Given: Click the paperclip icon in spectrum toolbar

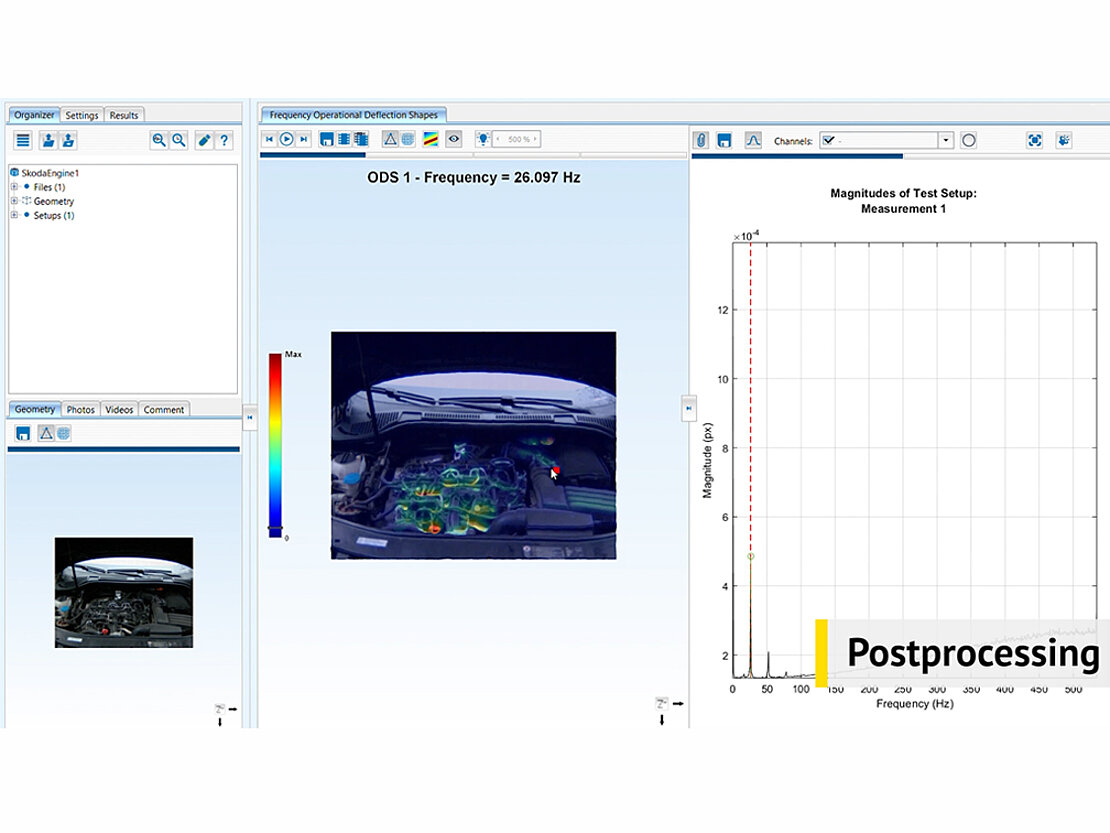Looking at the screenshot, I should tap(701, 140).
